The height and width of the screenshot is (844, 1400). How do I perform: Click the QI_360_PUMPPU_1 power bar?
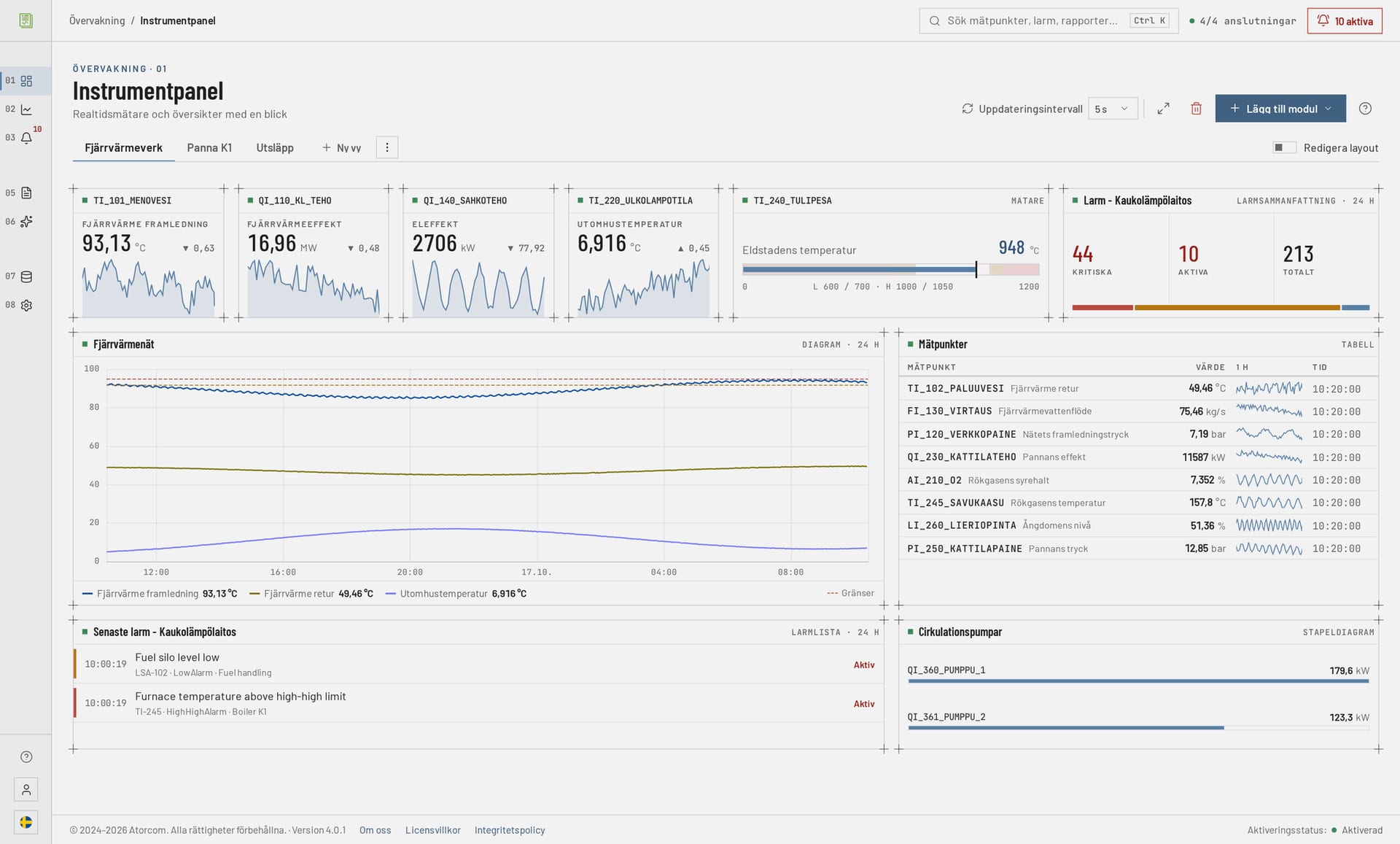(1138, 681)
